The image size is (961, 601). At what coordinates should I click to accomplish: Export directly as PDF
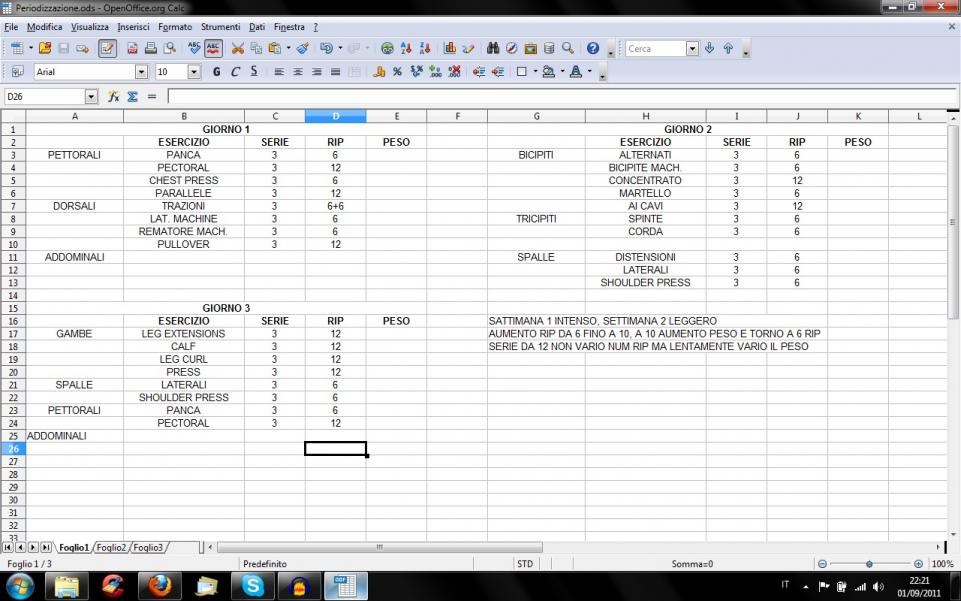(x=132, y=48)
